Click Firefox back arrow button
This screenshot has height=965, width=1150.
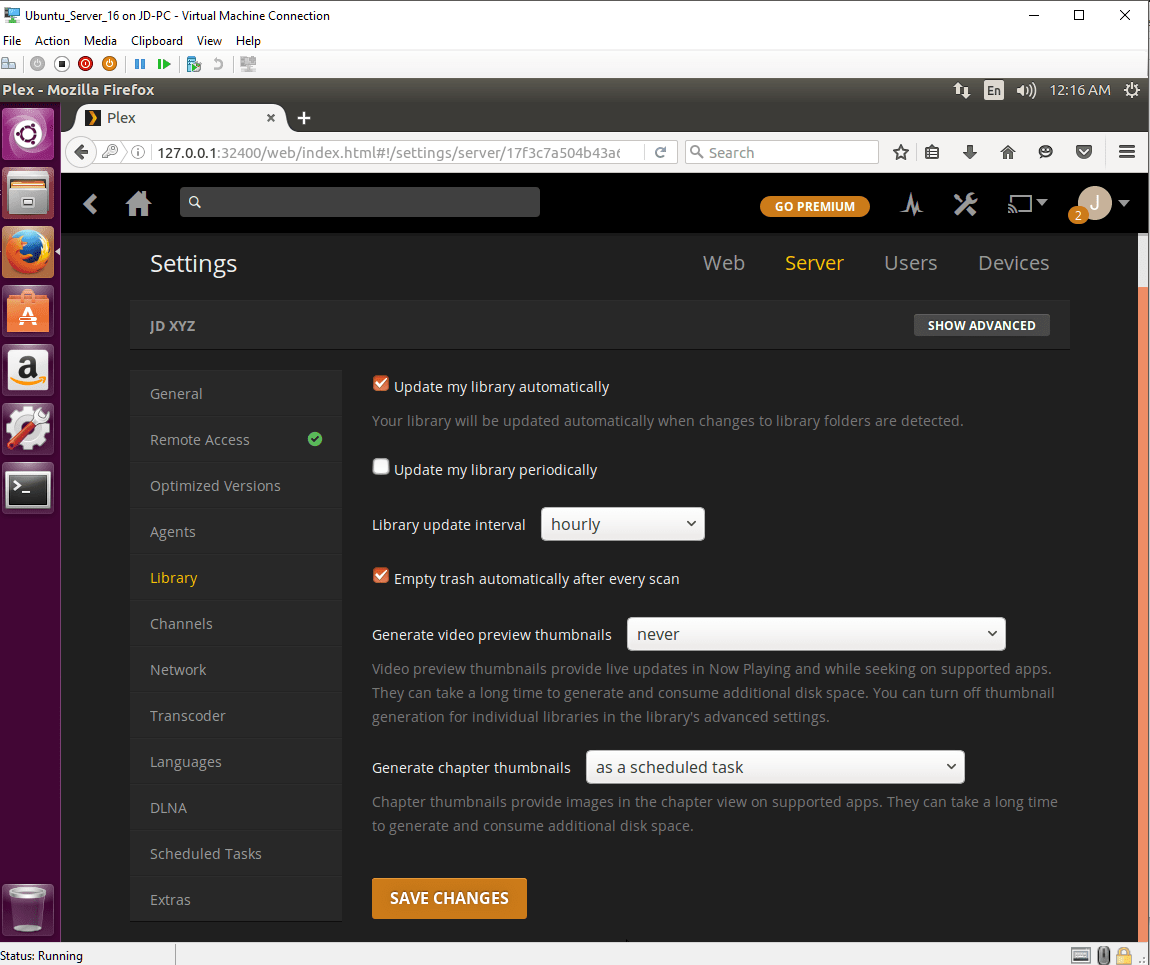tap(81, 152)
